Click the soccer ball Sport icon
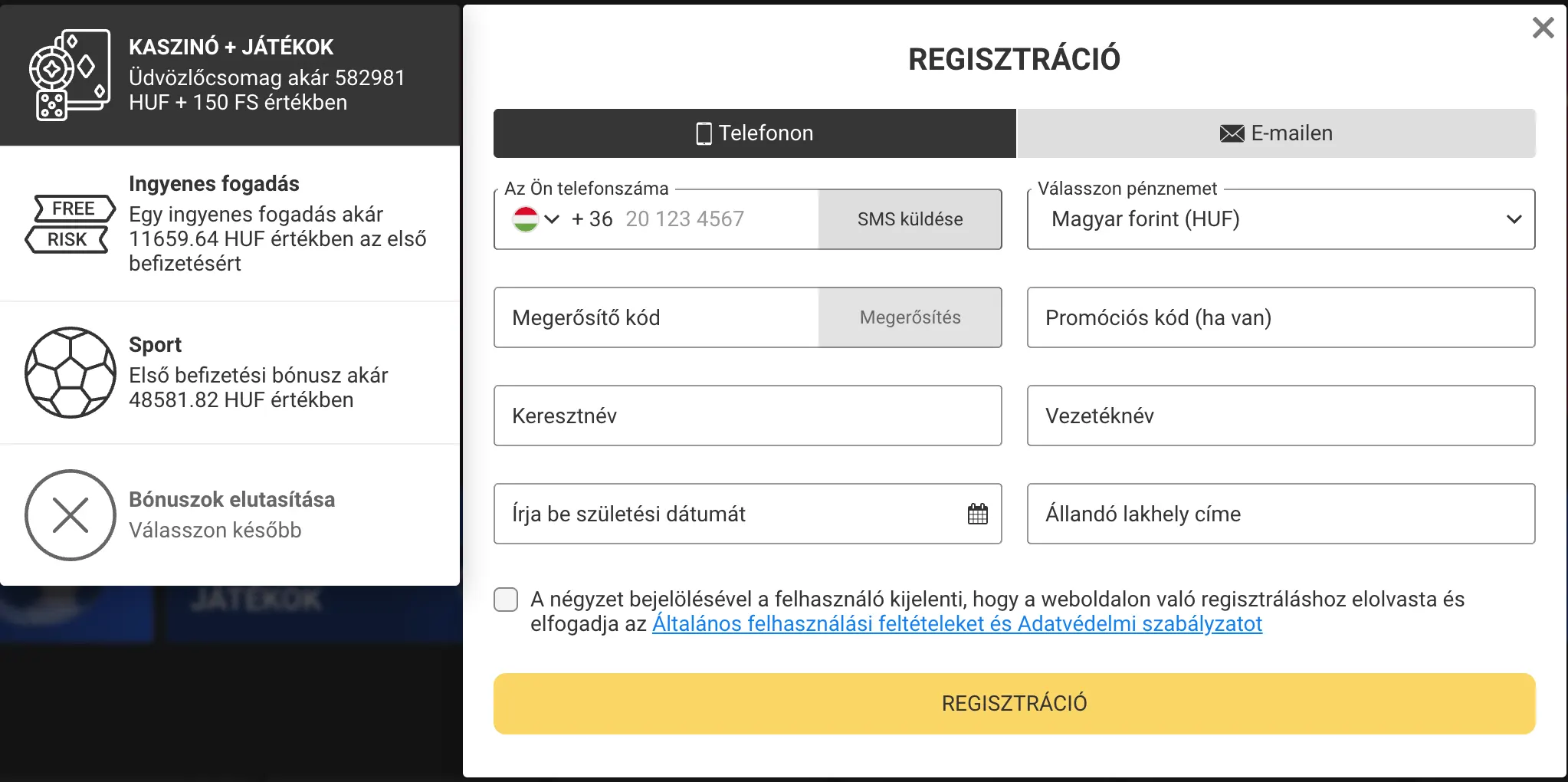Viewport: 1568px width, 782px height. point(71,373)
